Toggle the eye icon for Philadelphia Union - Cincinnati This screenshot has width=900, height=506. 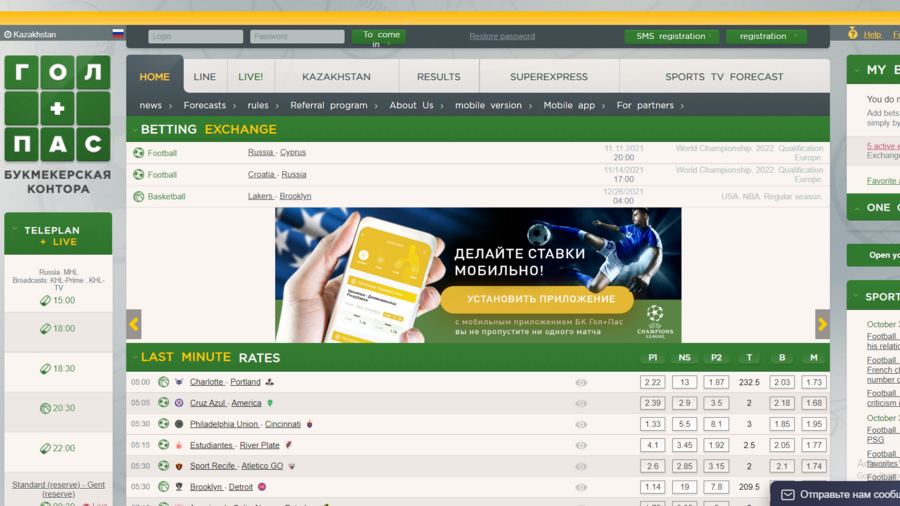(581, 424)
